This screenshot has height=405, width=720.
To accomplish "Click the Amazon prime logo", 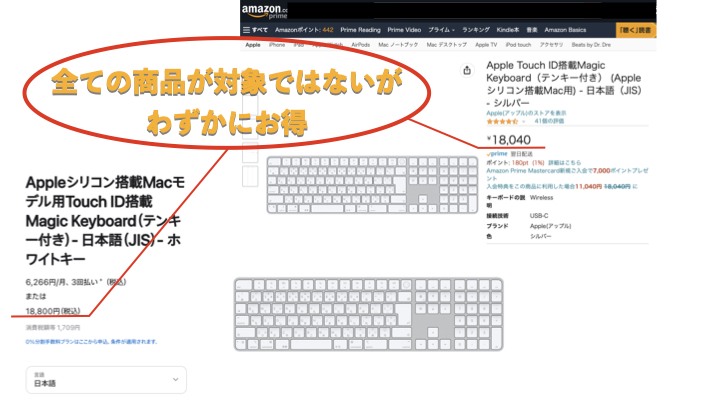I will 264,11.
